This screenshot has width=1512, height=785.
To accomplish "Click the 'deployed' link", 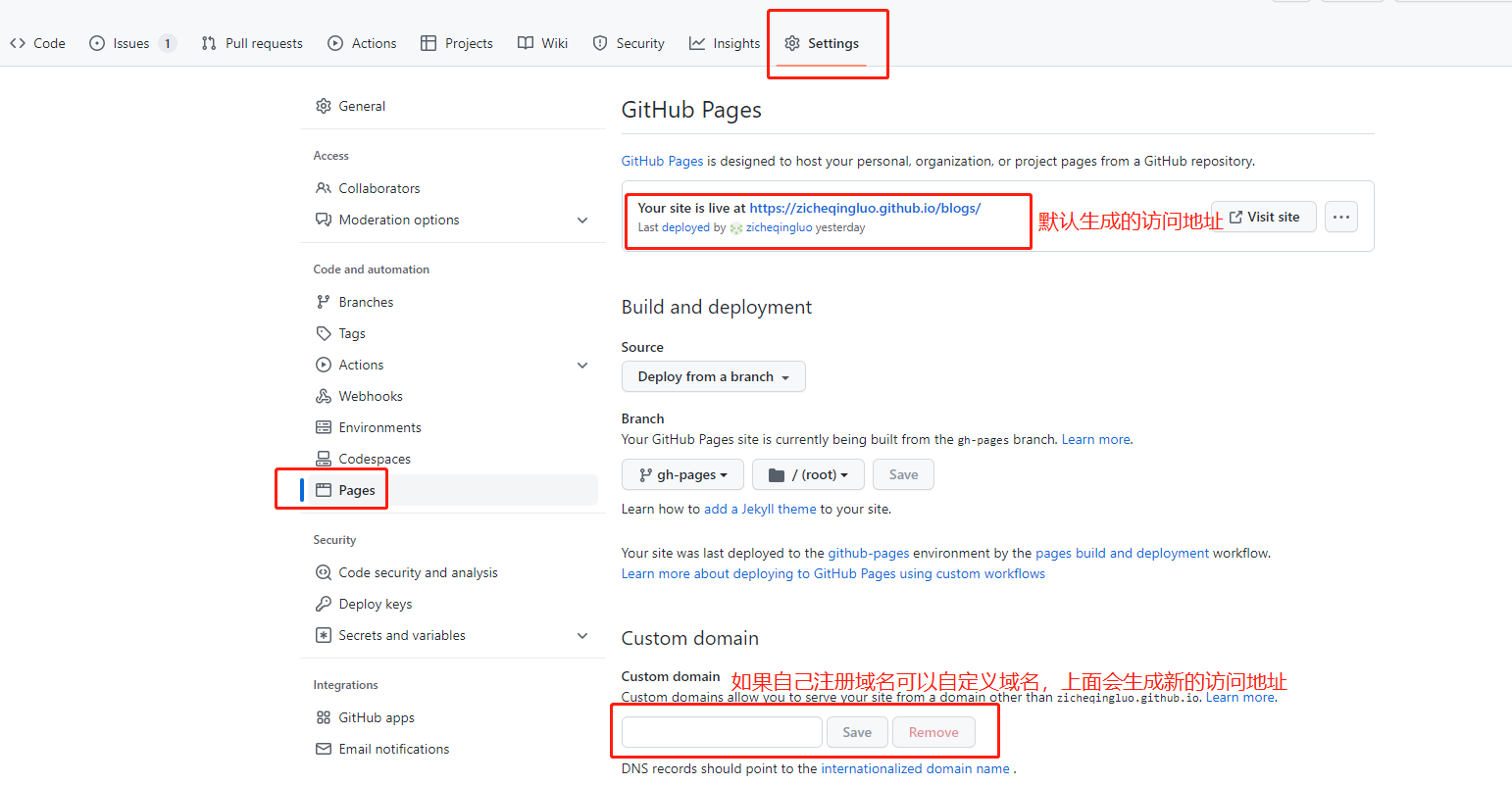I will (685, 227).
